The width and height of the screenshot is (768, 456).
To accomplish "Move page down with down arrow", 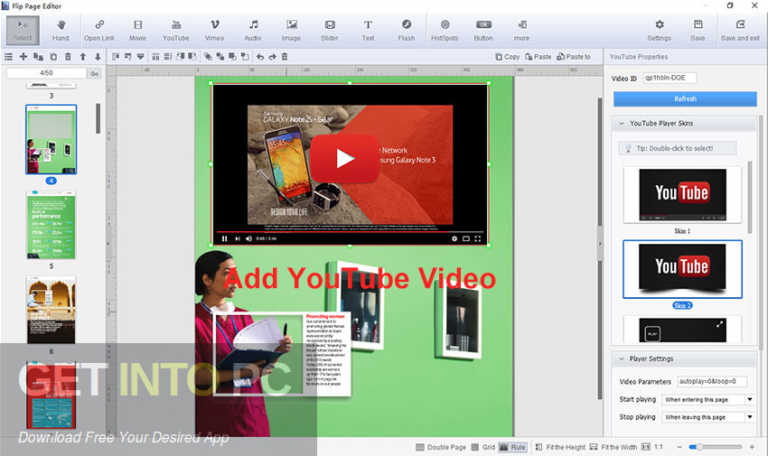I will [98, 57].
